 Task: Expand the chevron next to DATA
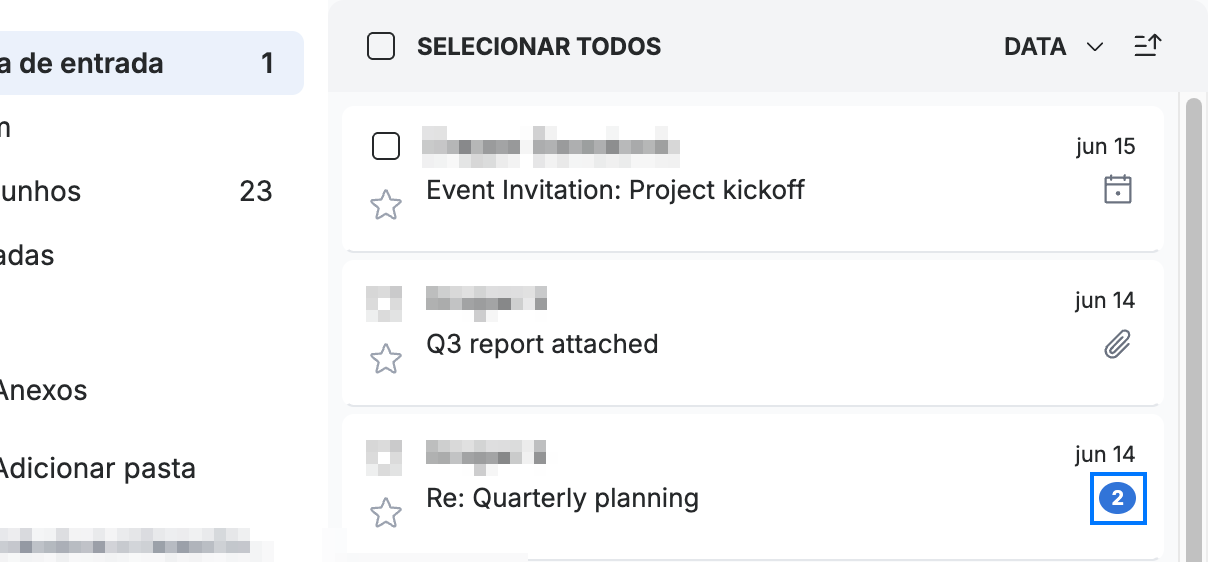(1095, 47)
